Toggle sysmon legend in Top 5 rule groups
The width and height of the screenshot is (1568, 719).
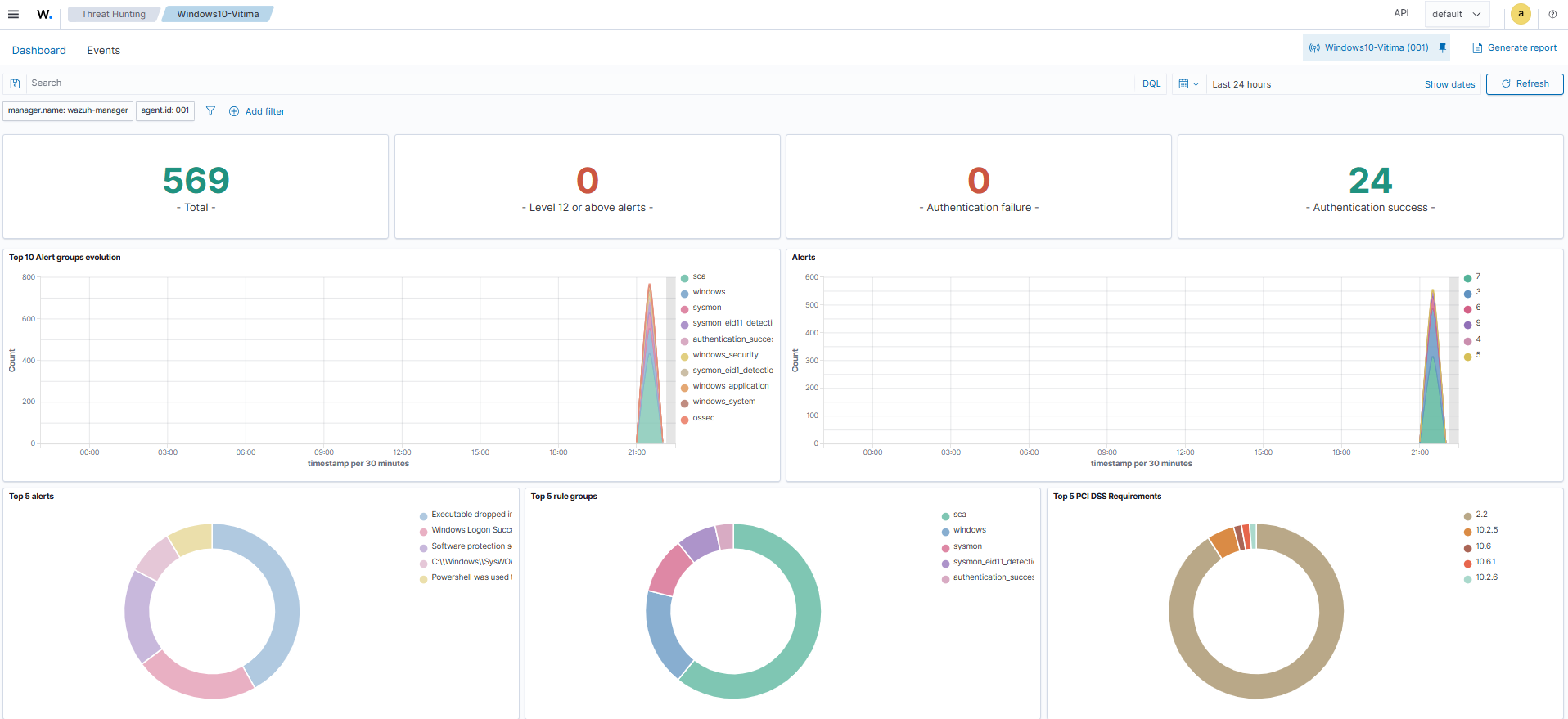pos(962,546)
